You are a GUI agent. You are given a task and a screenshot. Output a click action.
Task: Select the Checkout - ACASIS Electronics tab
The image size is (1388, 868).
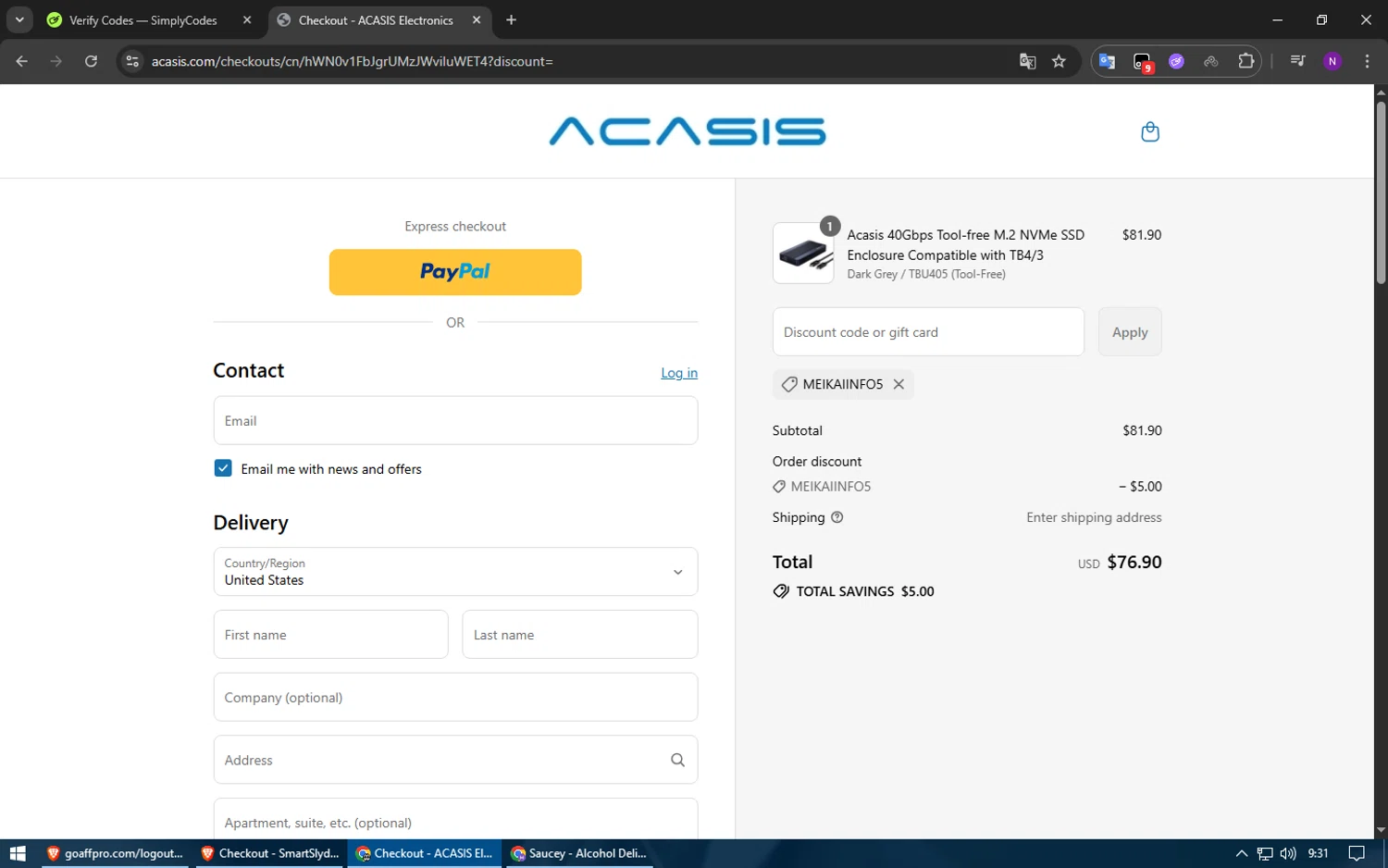pos(376,20)
